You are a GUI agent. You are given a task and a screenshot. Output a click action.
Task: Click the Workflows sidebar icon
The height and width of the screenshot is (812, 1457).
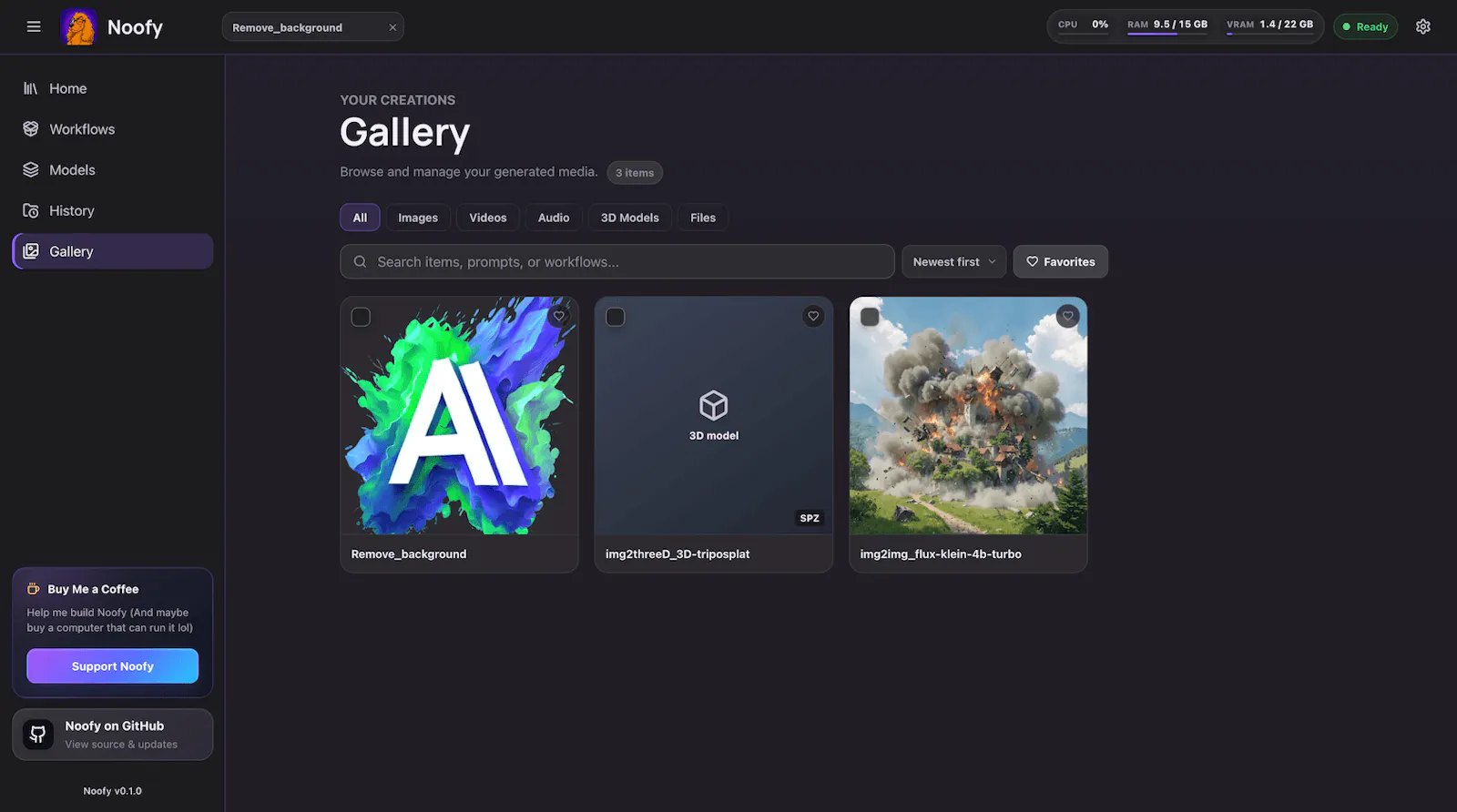pos(31,129)
